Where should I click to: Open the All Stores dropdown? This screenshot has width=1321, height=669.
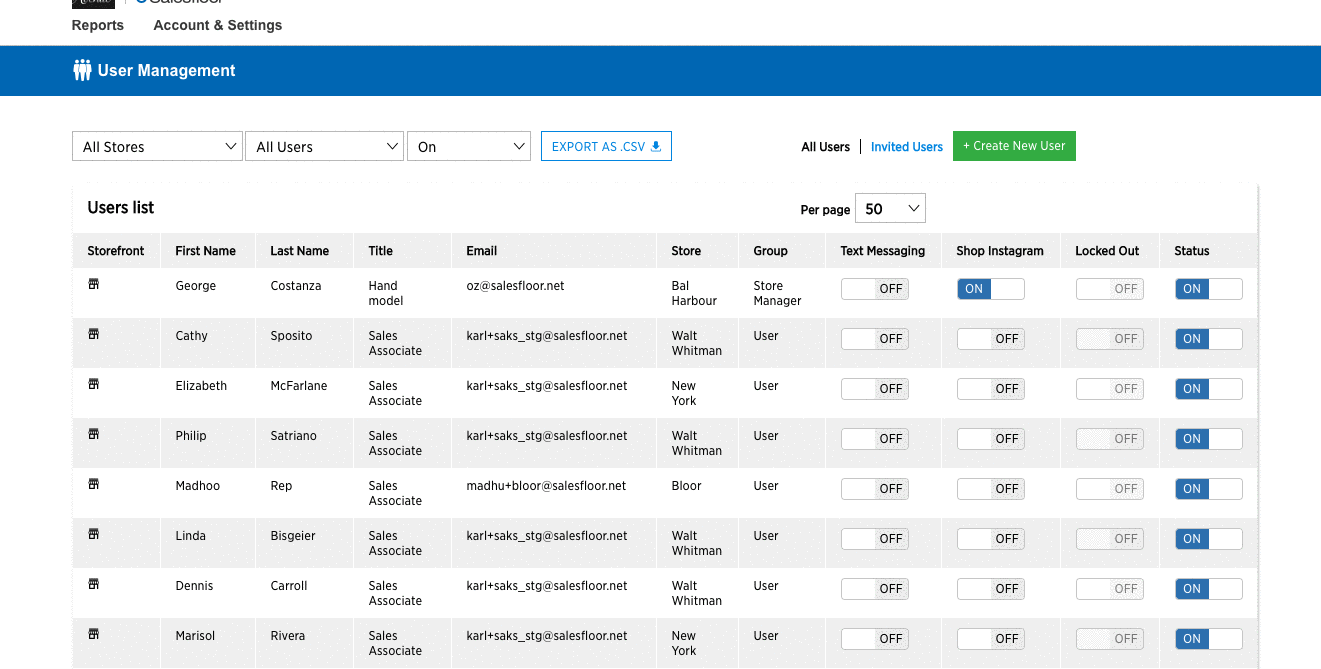(x=158, y=147)
